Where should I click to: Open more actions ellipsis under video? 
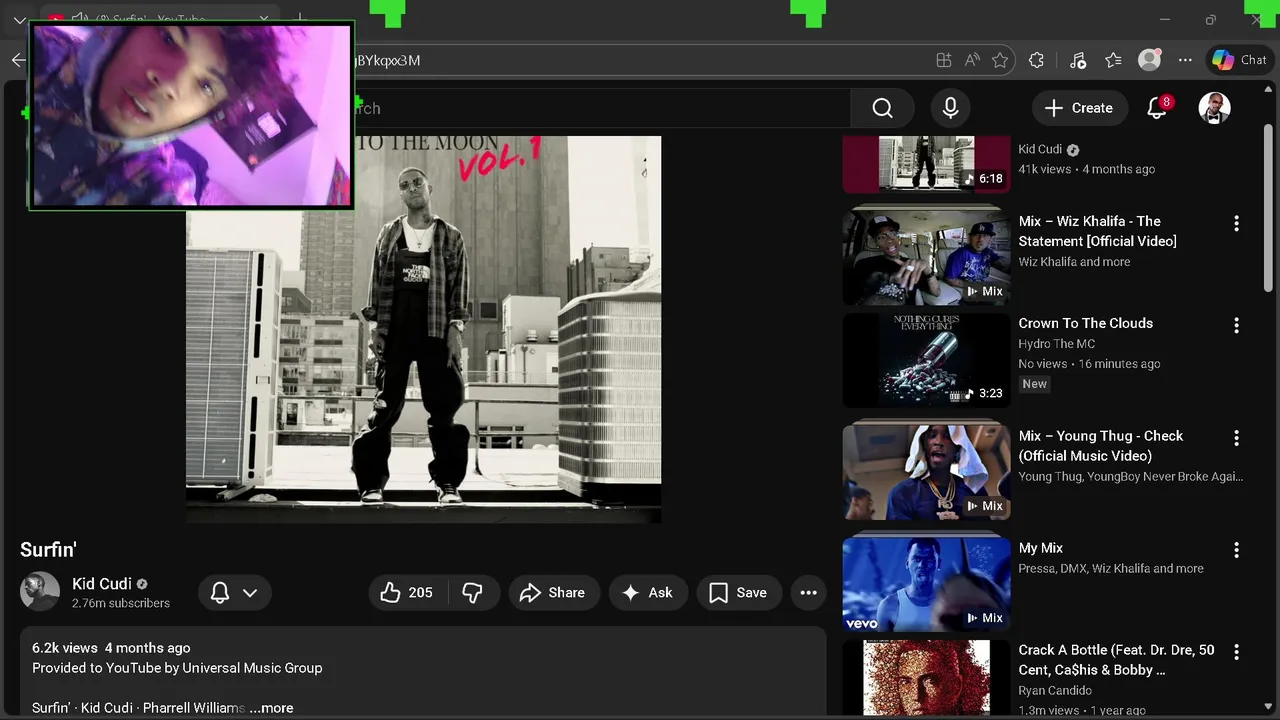coord(809,593)
